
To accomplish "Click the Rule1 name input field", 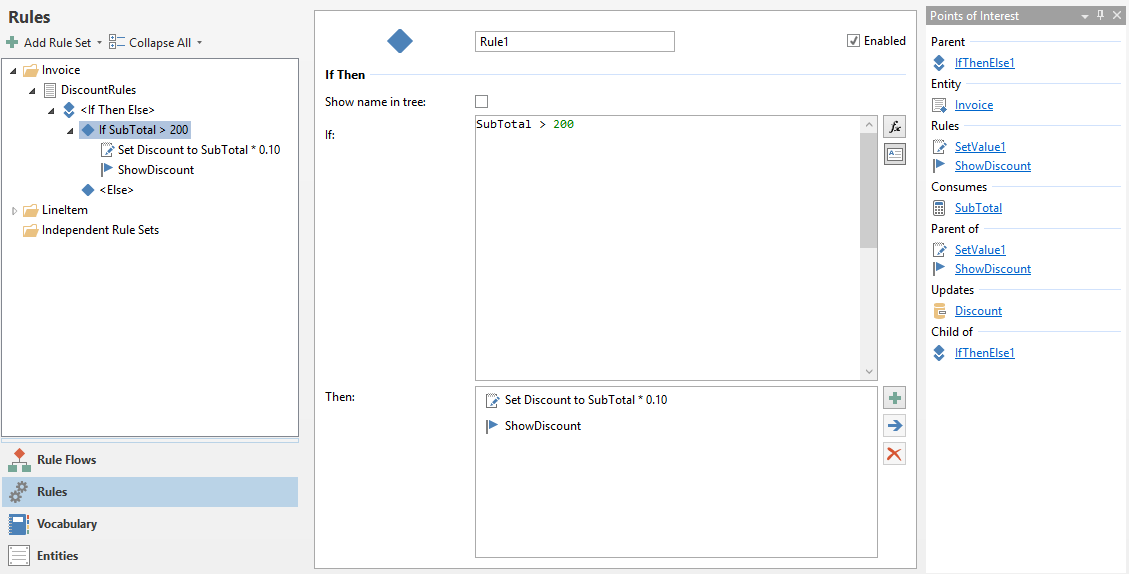I will tap(574, 41).
